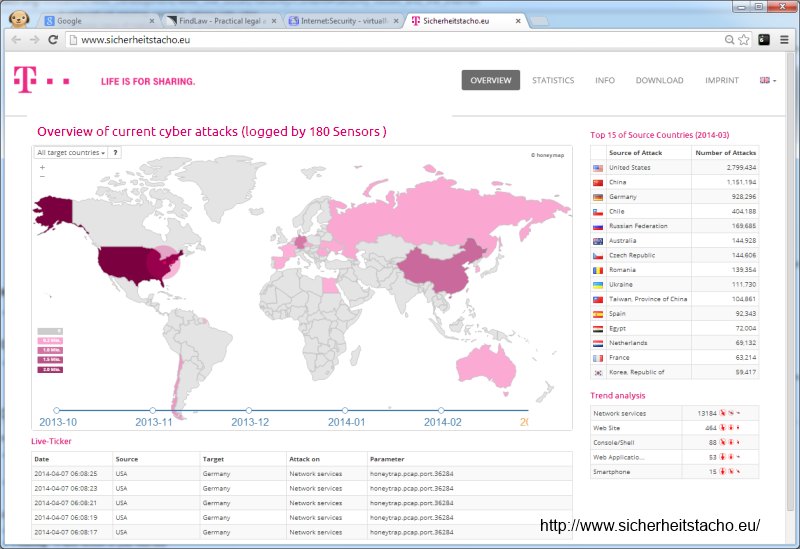800x549 pixels.
Task: Open the IMPRINT page
Action: pos(722,81)
